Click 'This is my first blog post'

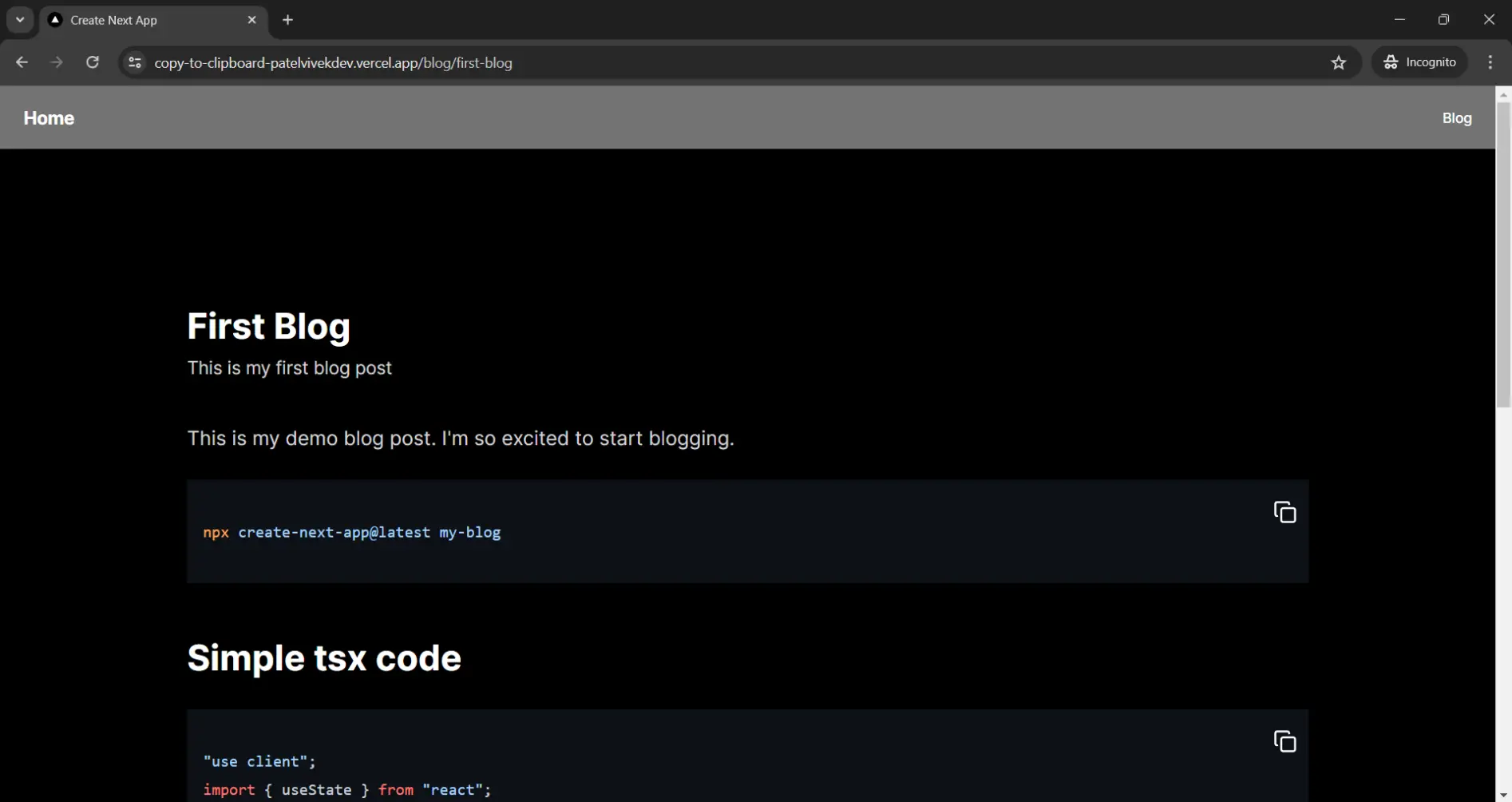(x=289, y=368)
